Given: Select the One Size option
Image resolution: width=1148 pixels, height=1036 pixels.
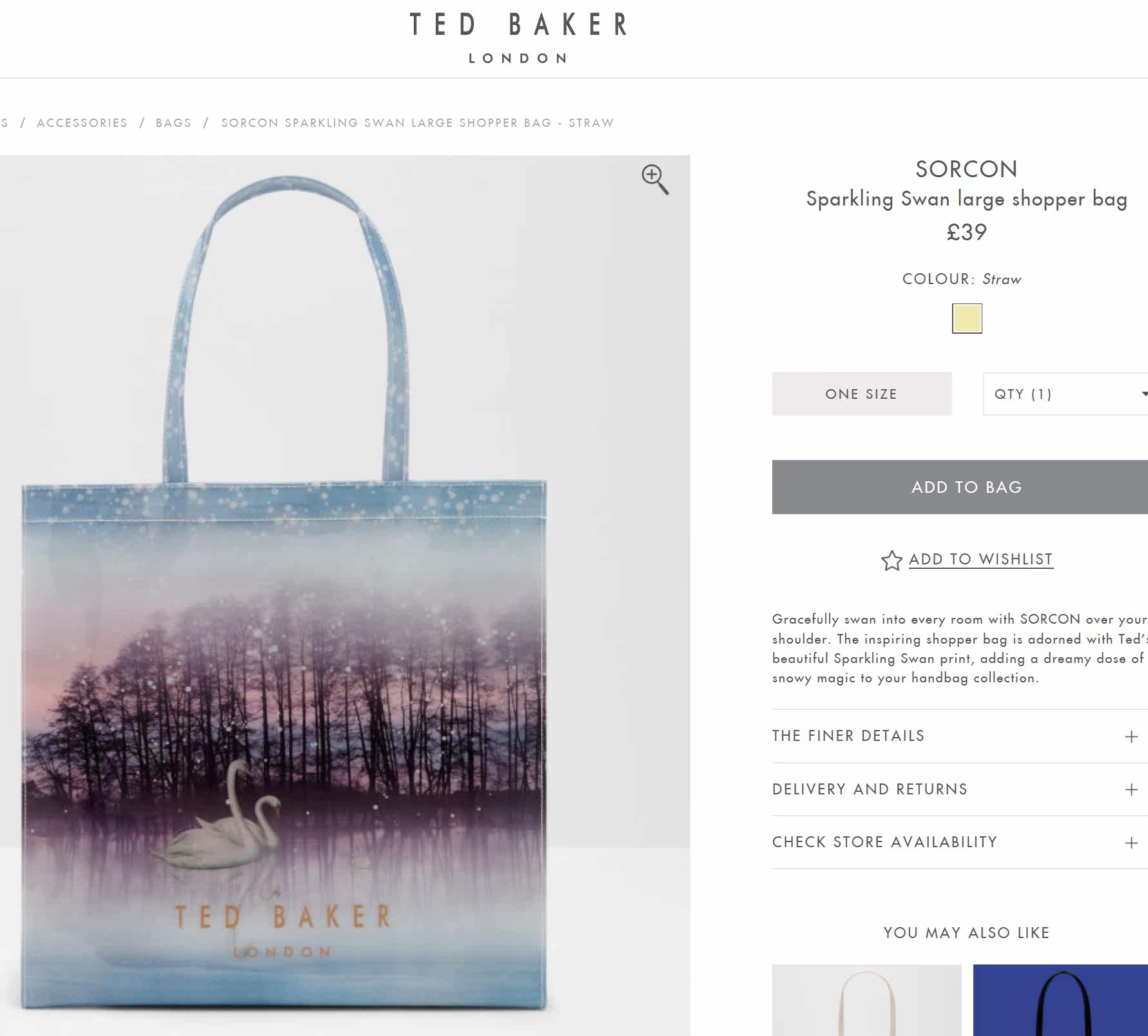Looking at the screenshot, I should (x=862, y=394).
